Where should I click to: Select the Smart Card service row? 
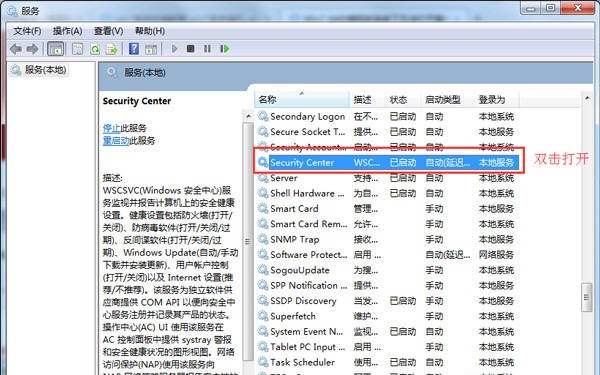pos(387,209)
